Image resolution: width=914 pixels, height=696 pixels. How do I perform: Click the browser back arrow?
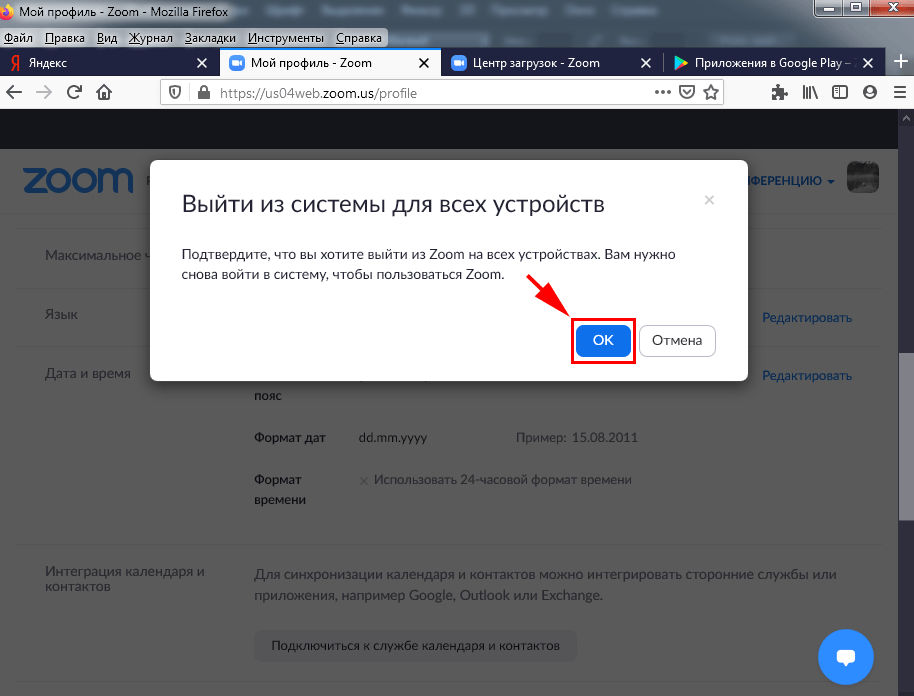click(14, 92)
